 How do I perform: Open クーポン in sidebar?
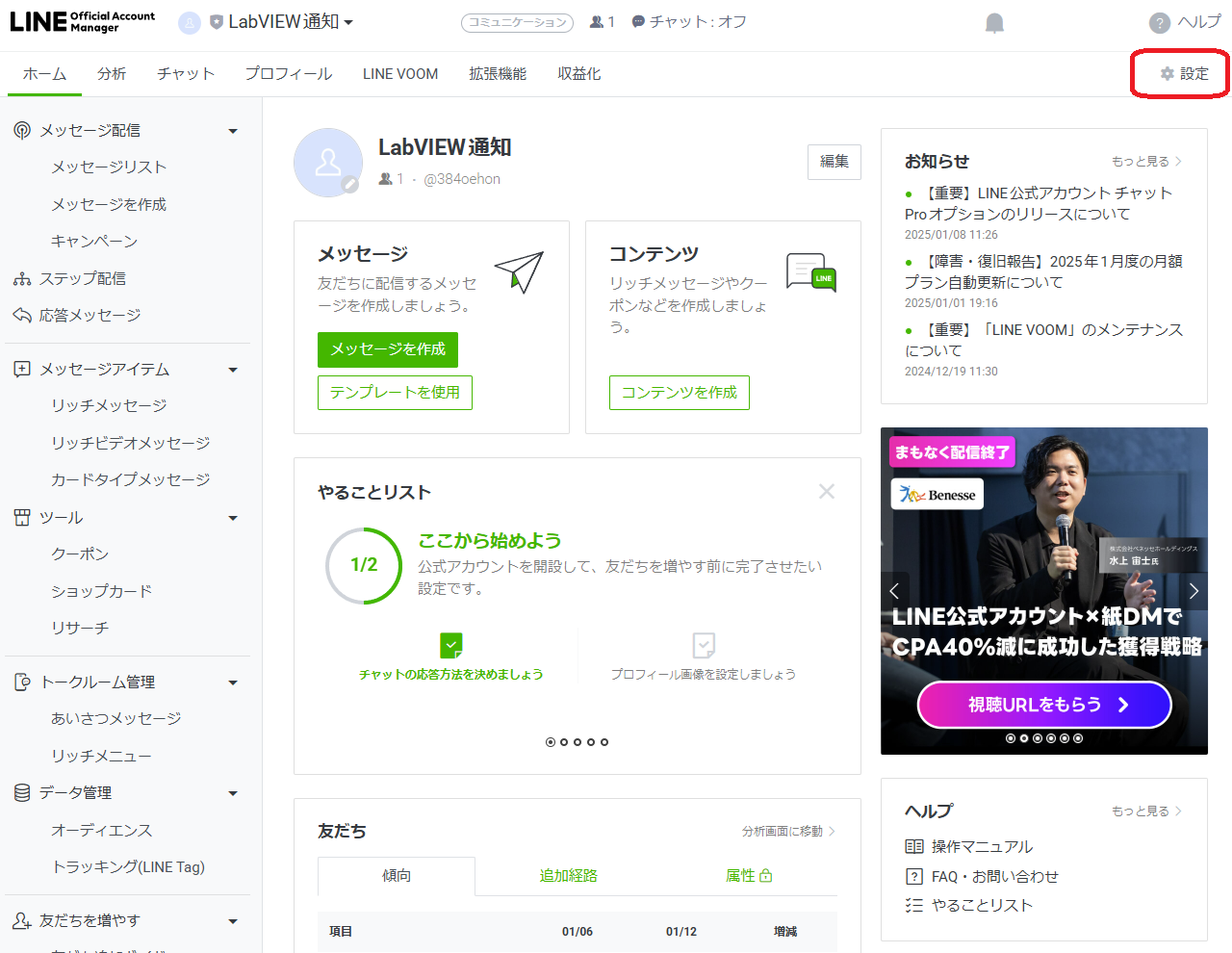pos(80,554)
